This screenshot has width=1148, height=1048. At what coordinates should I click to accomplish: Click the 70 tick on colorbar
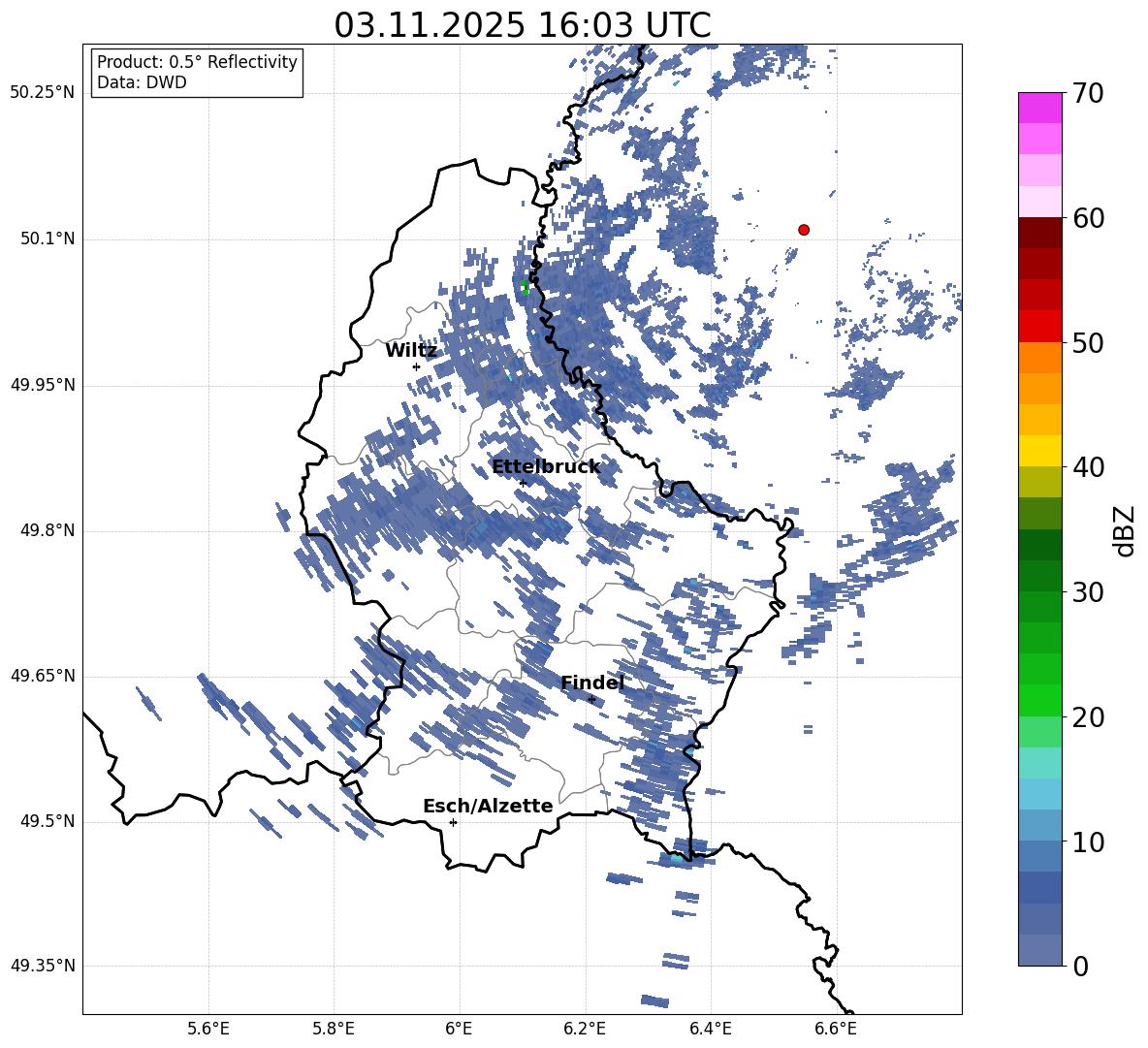click(x=1088, y=94)
